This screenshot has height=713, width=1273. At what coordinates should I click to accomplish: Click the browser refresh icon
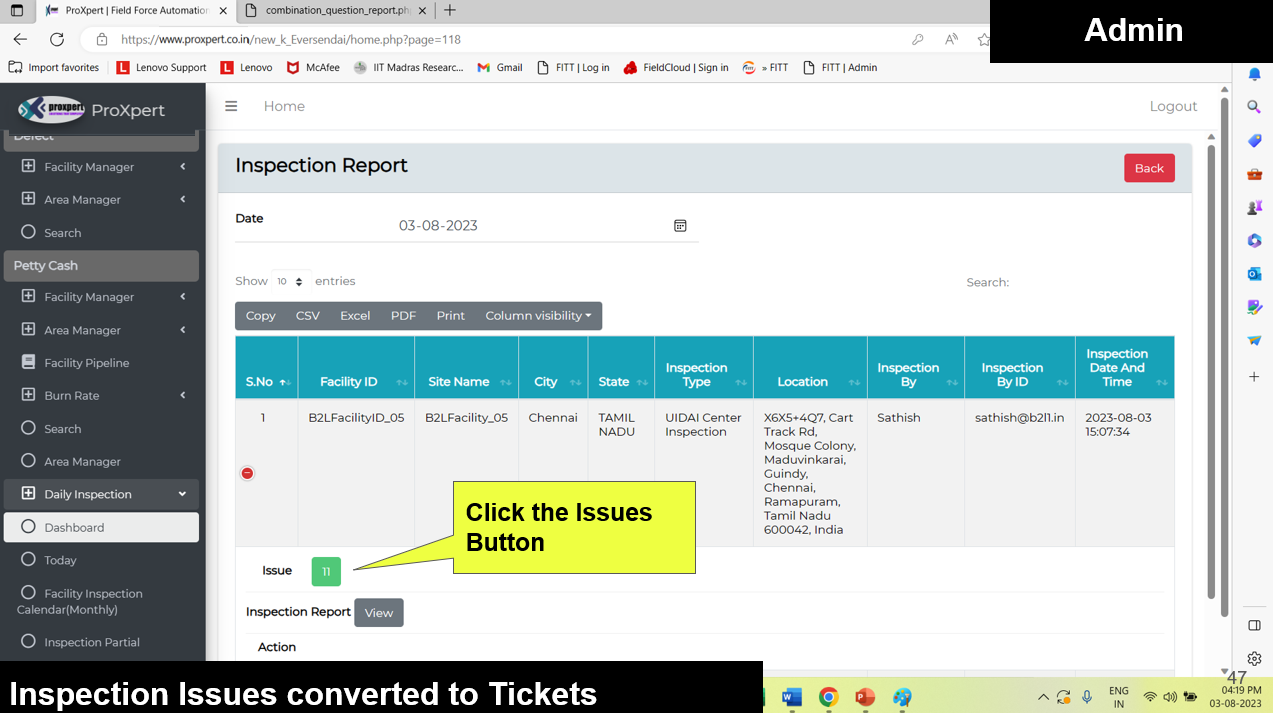57,40
